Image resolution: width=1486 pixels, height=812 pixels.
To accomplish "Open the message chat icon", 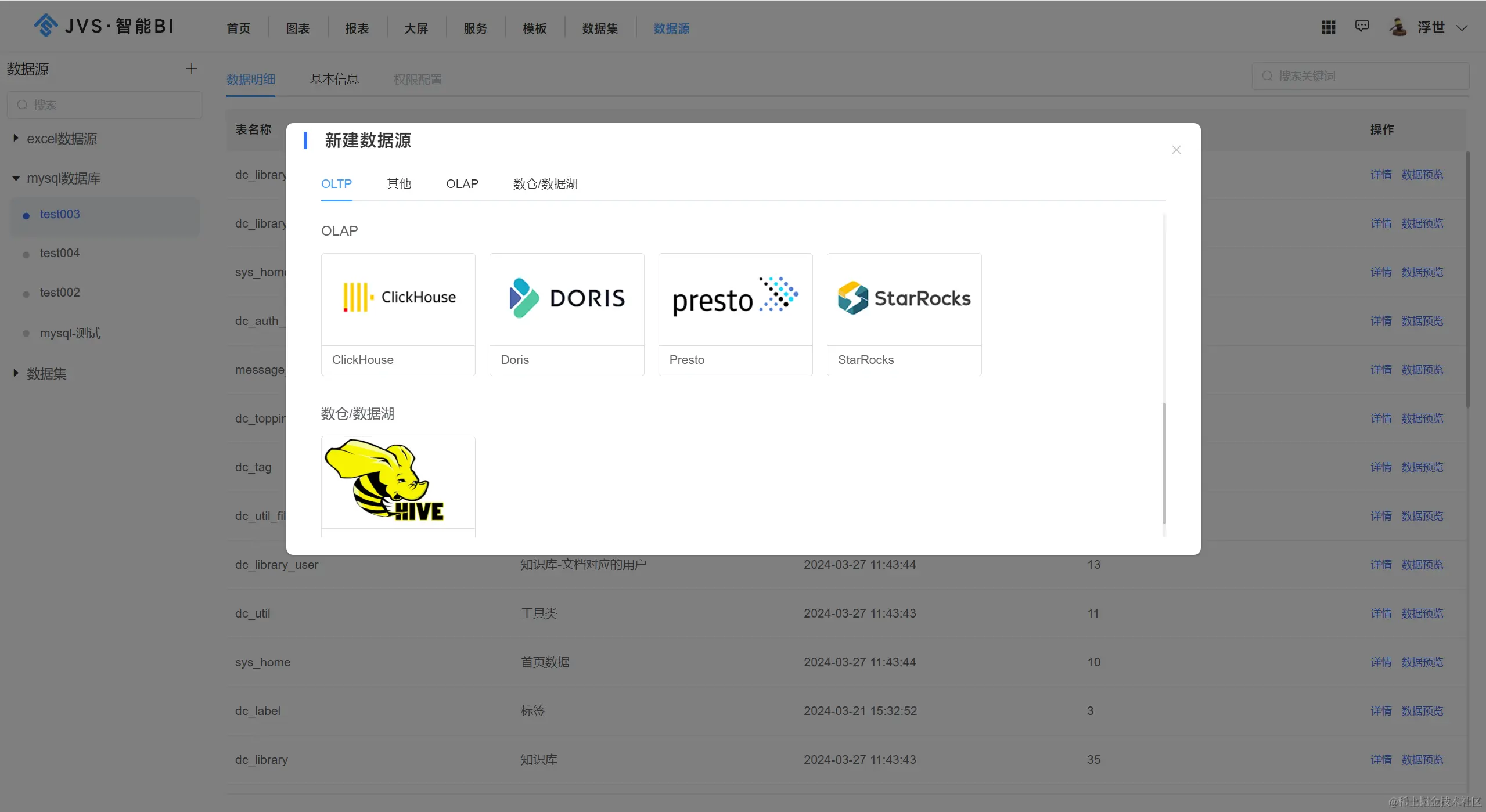I will (x=1362, y=26).
